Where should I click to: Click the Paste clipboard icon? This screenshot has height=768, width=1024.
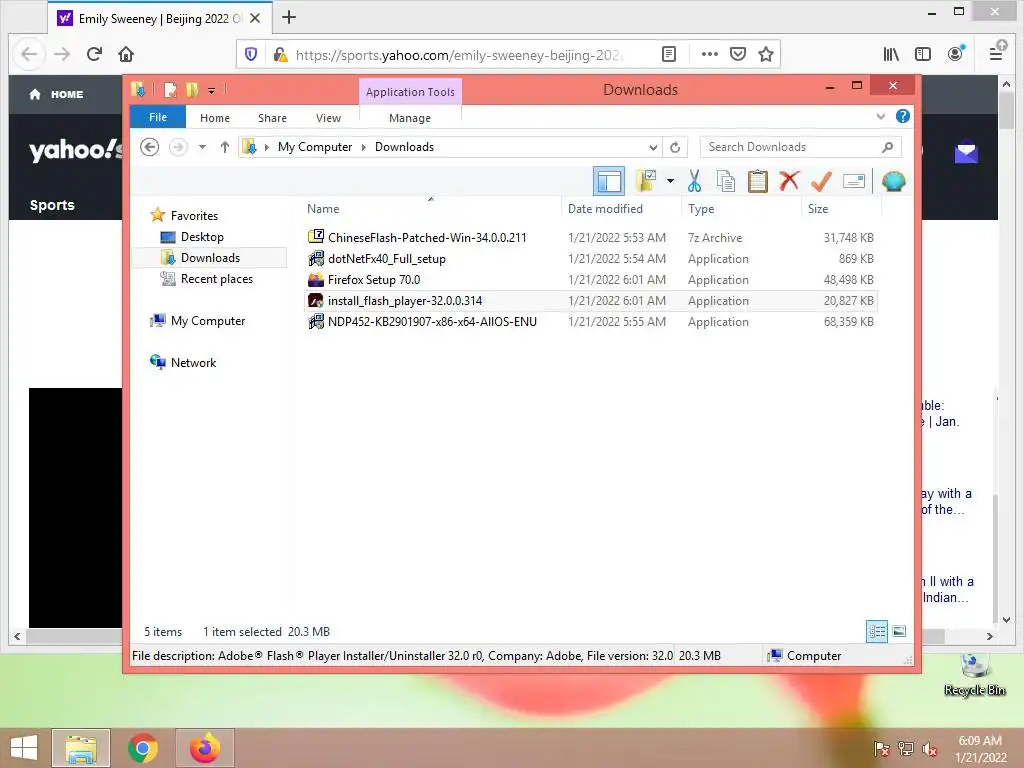[x=758, y=181]
